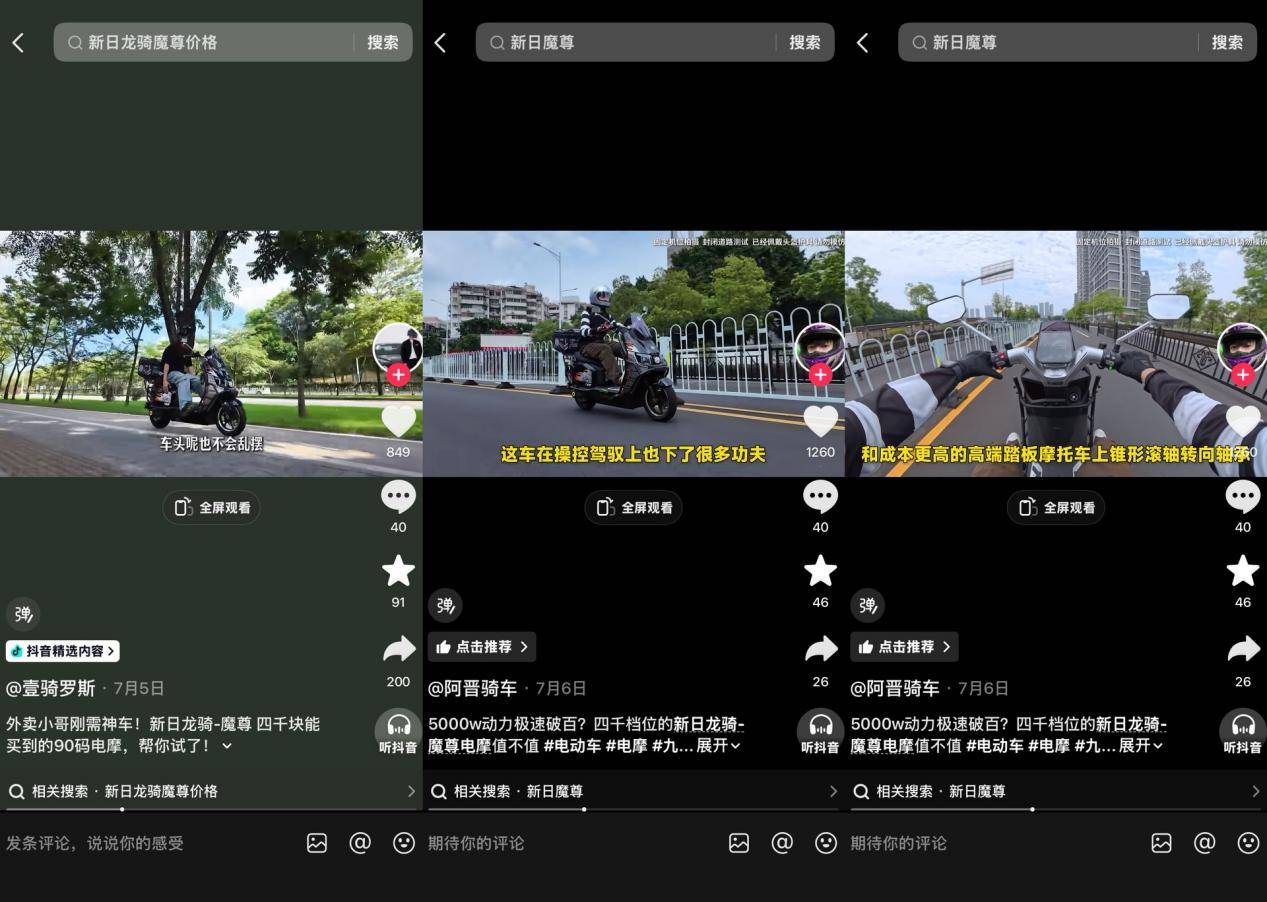
Task: Tap 全屏观看 under the 和成本更高的高端踏板 video
Action: tap(1055, 507)
